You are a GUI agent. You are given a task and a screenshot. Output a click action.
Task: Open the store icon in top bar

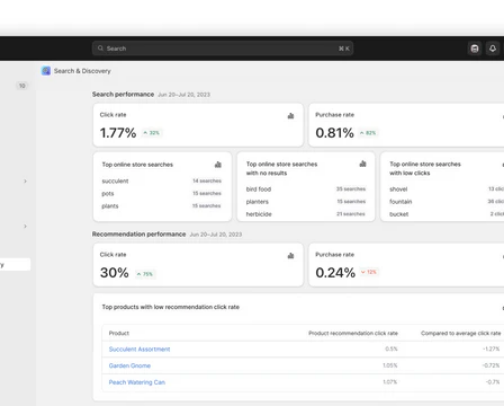coord(475,49)
